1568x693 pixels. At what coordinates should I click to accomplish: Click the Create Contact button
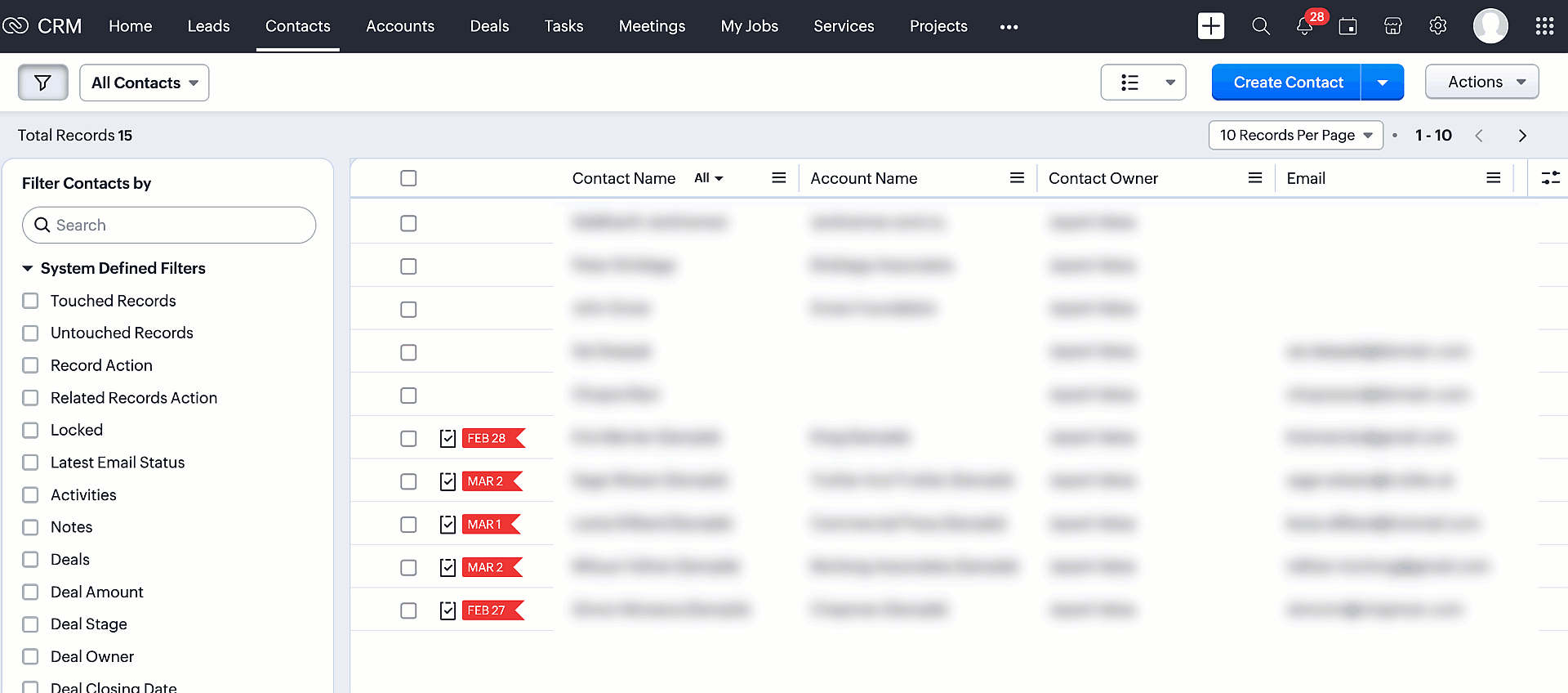1287,83
